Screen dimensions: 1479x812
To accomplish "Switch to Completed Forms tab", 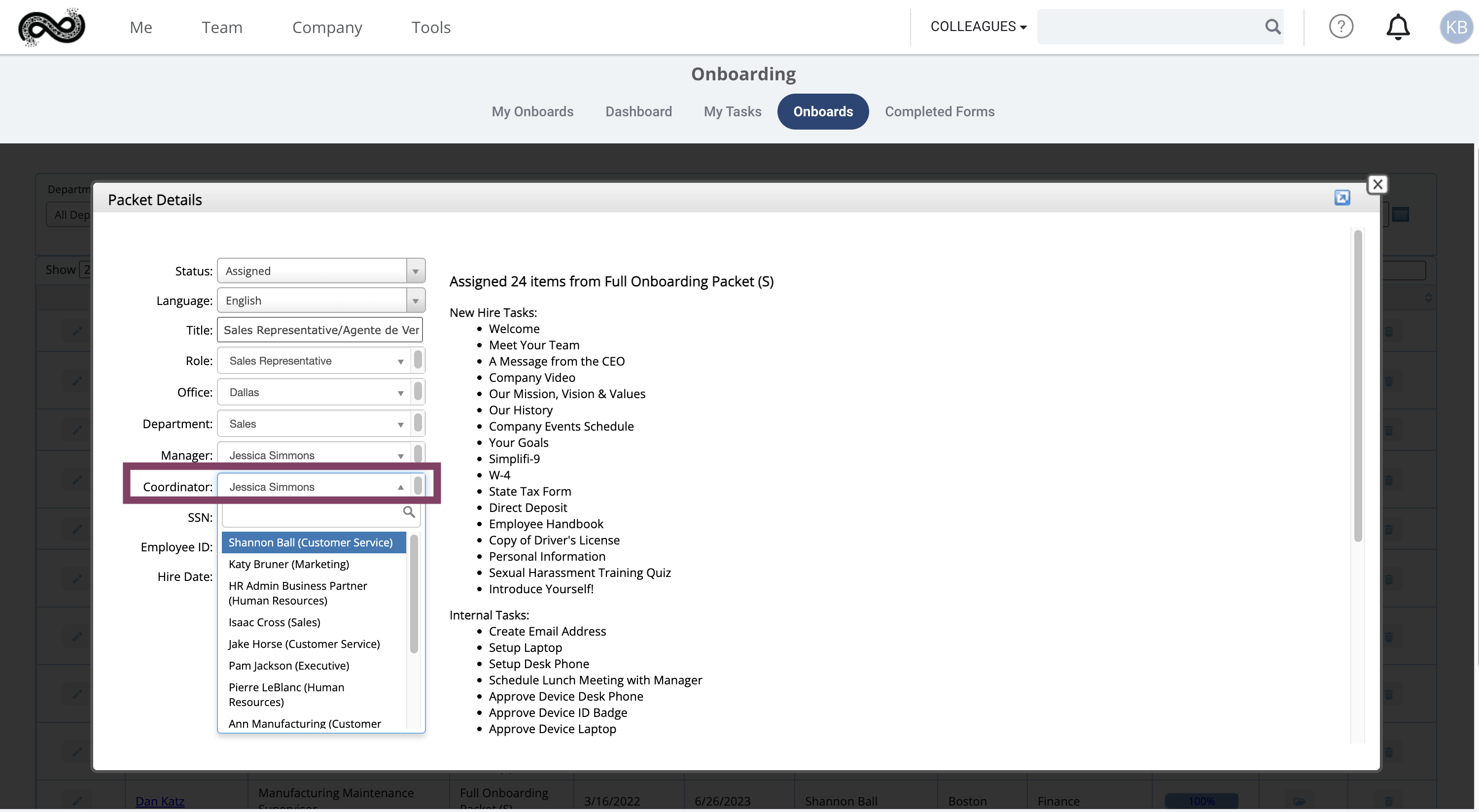I will (939, 111).
